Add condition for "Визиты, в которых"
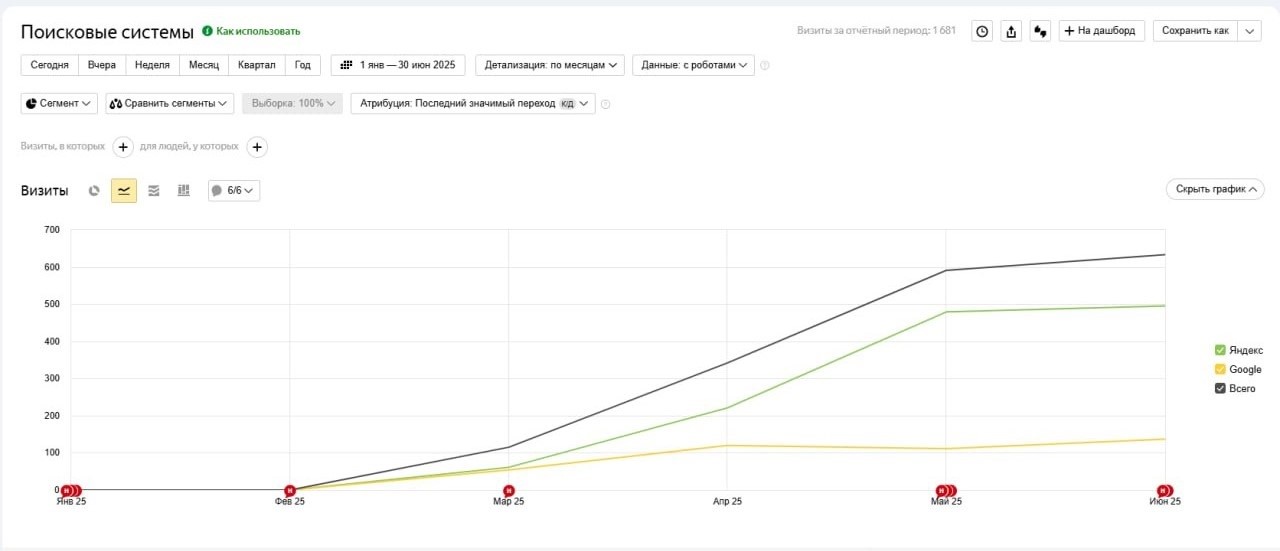The width and height of the screenshot is (1280, 551). (x=123, y=147)
